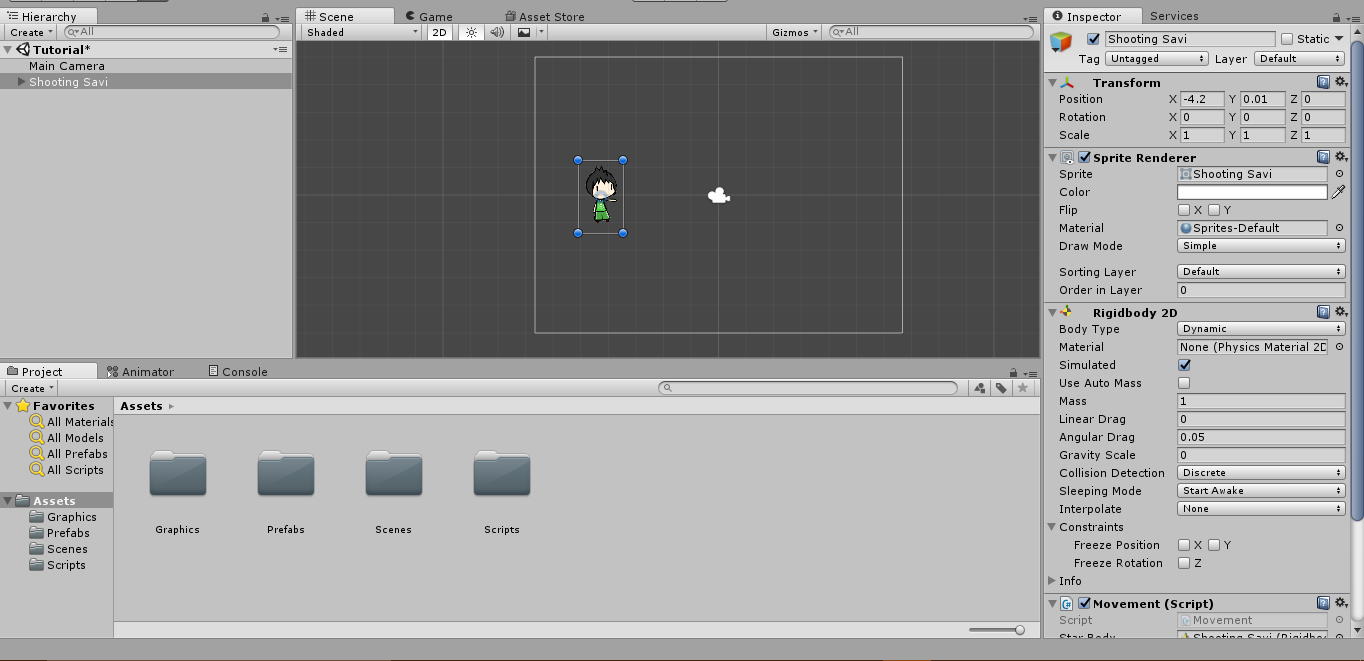
Task: Collapse the Constraints foldout
Action: [x=1052, y=527]
